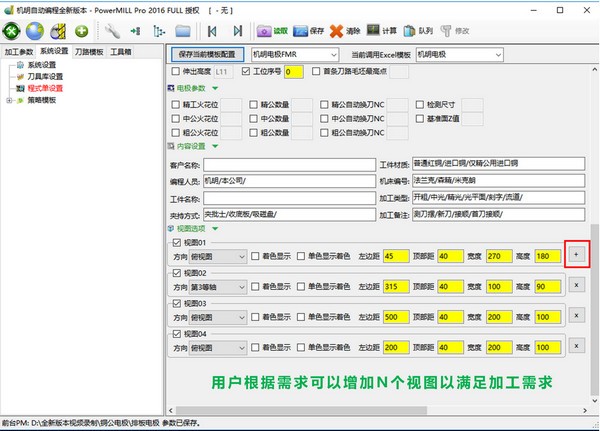Click the wrench settings tool icon
The height and width of the screenshot is (431, 600).
[111, 31]
